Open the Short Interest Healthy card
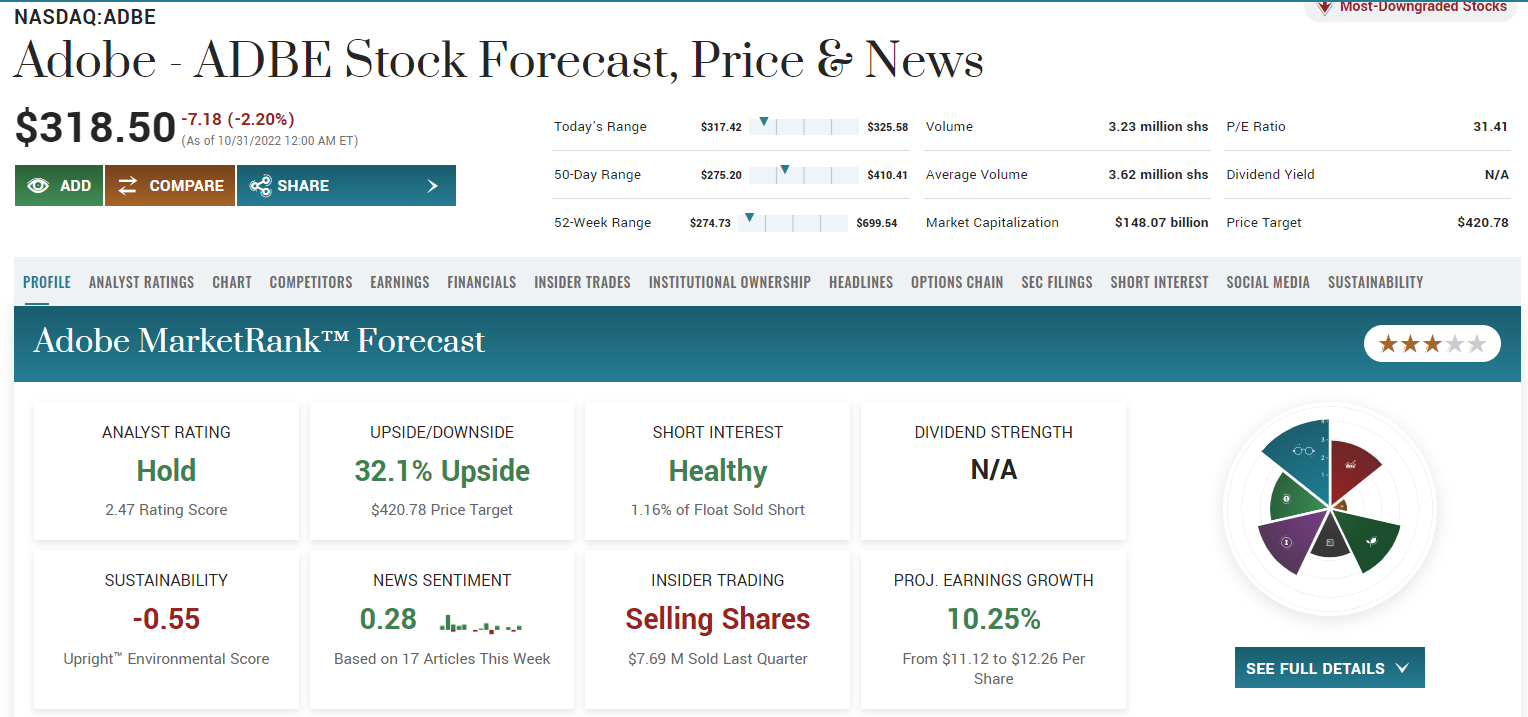The height and width of the screenshot is (717, 1528). (718, 471)
